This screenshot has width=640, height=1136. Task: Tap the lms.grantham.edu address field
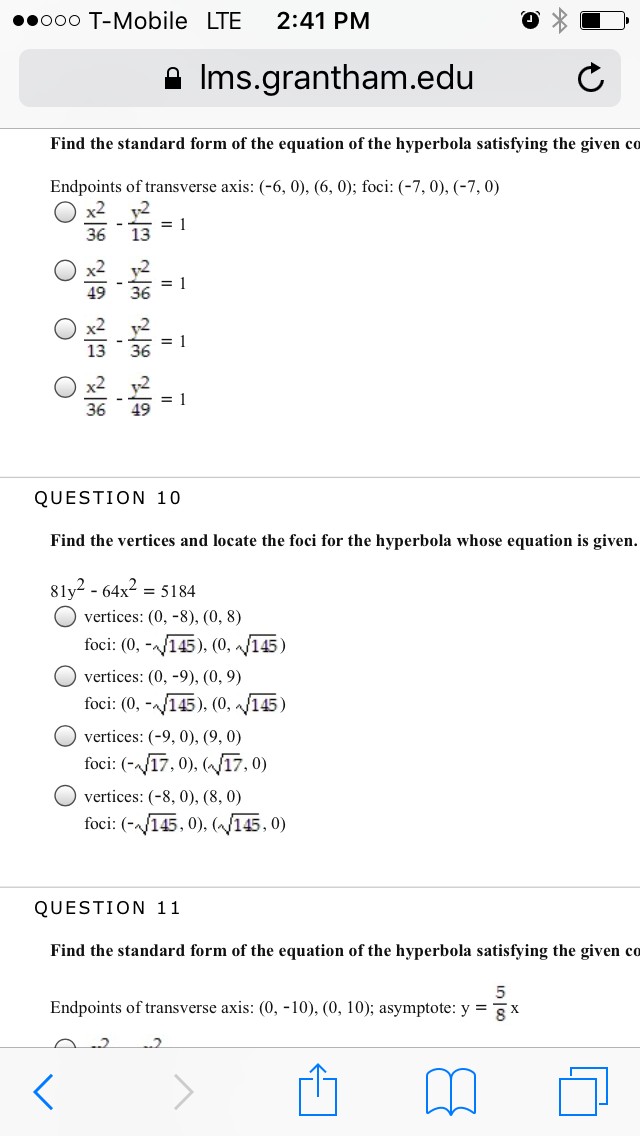320,78
